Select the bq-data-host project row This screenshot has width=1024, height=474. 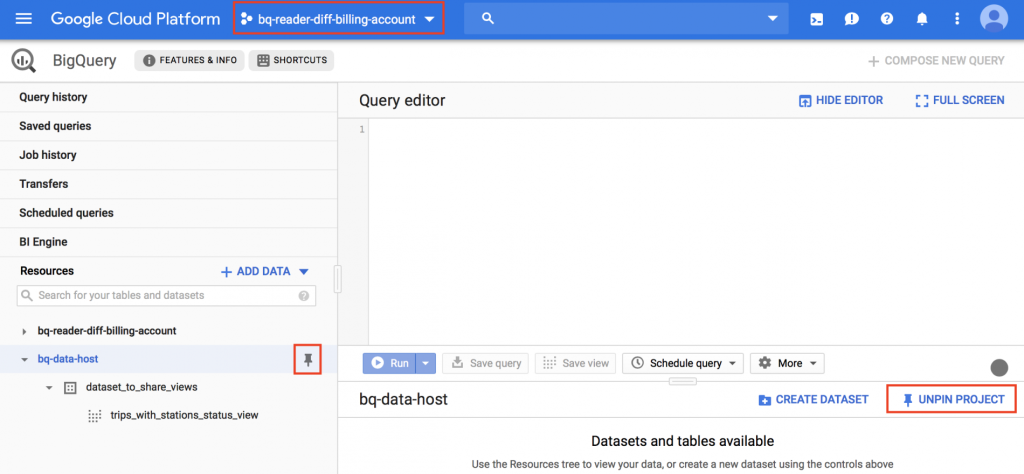pos(168,359)
